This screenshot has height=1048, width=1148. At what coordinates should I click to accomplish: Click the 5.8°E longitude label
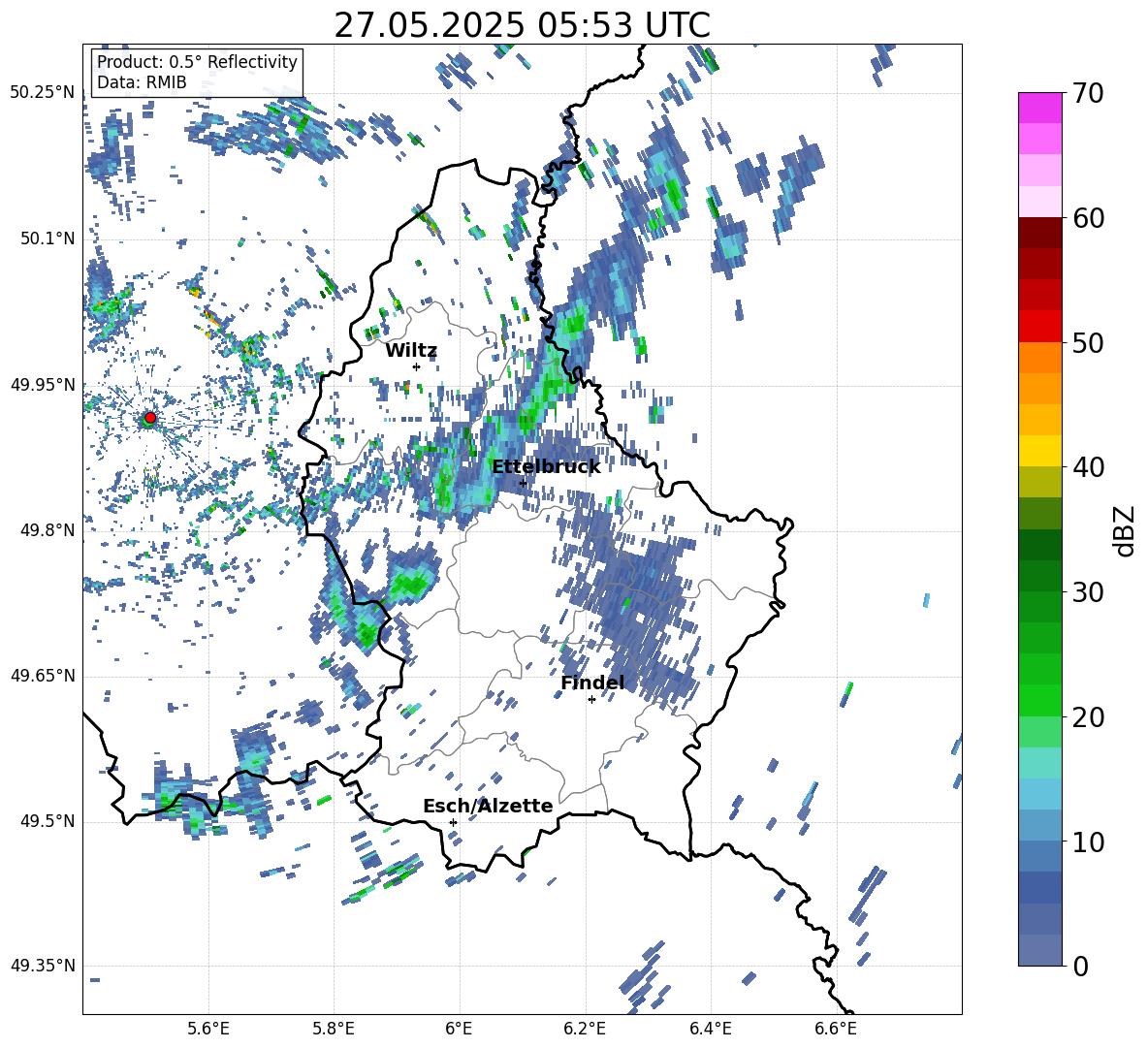(334, 1029)
